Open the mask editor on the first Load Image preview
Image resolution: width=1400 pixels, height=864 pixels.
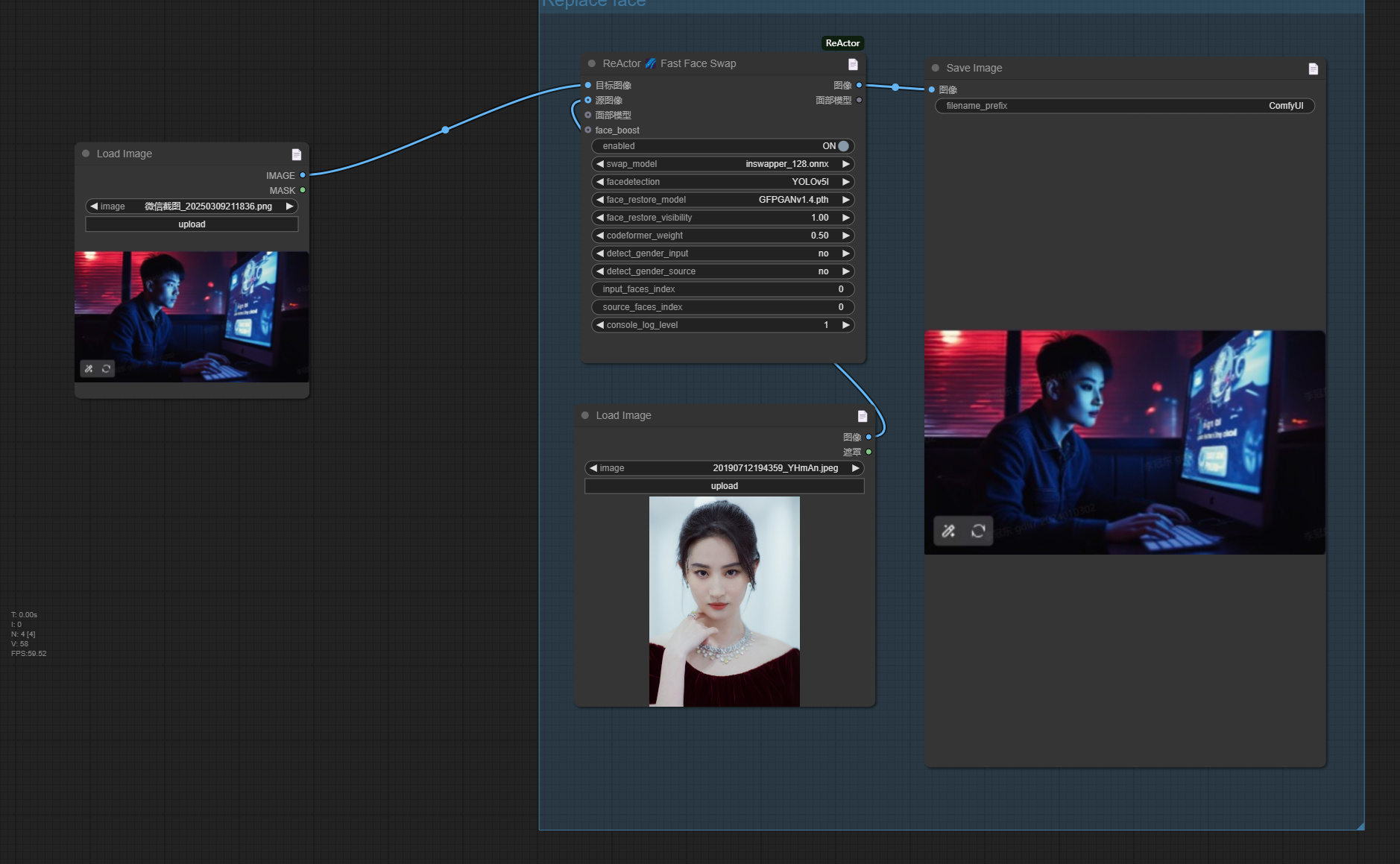(89, 368)
